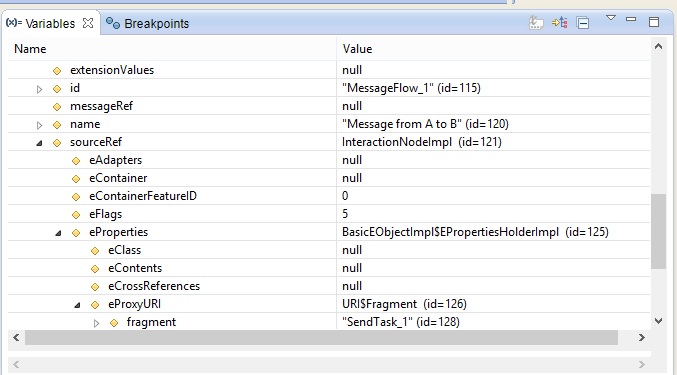Click the Breakpoints tab icon
This screenshot has width=677, height=375.
pyautogui.click(x=113, y=23)
